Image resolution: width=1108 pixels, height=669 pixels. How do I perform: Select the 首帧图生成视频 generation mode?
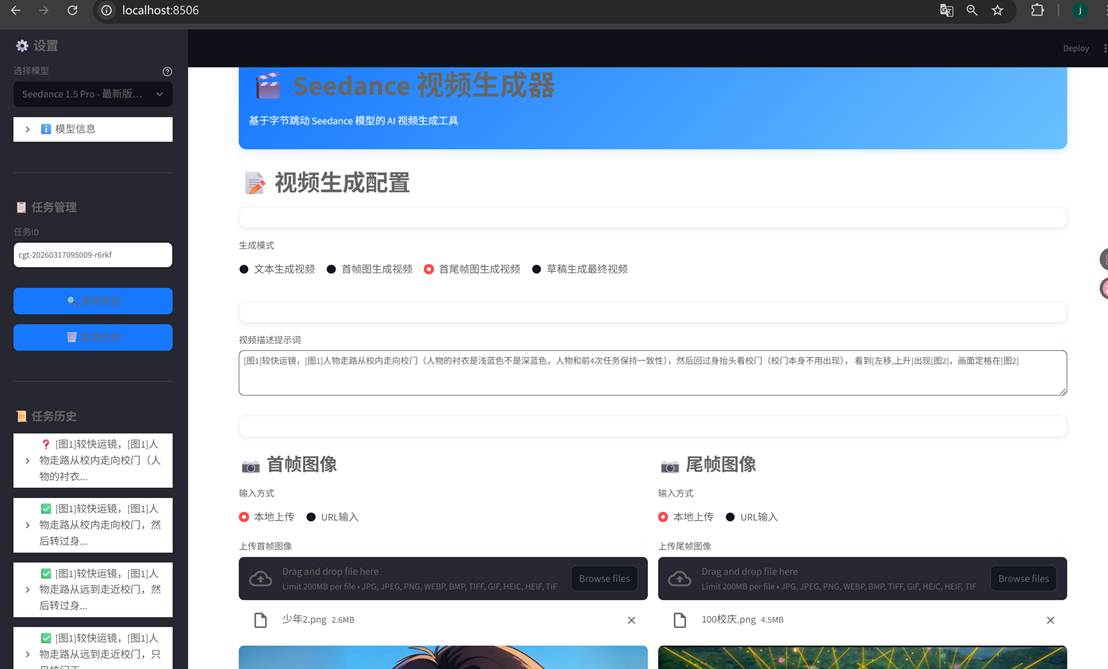click(x=370, y=269)
